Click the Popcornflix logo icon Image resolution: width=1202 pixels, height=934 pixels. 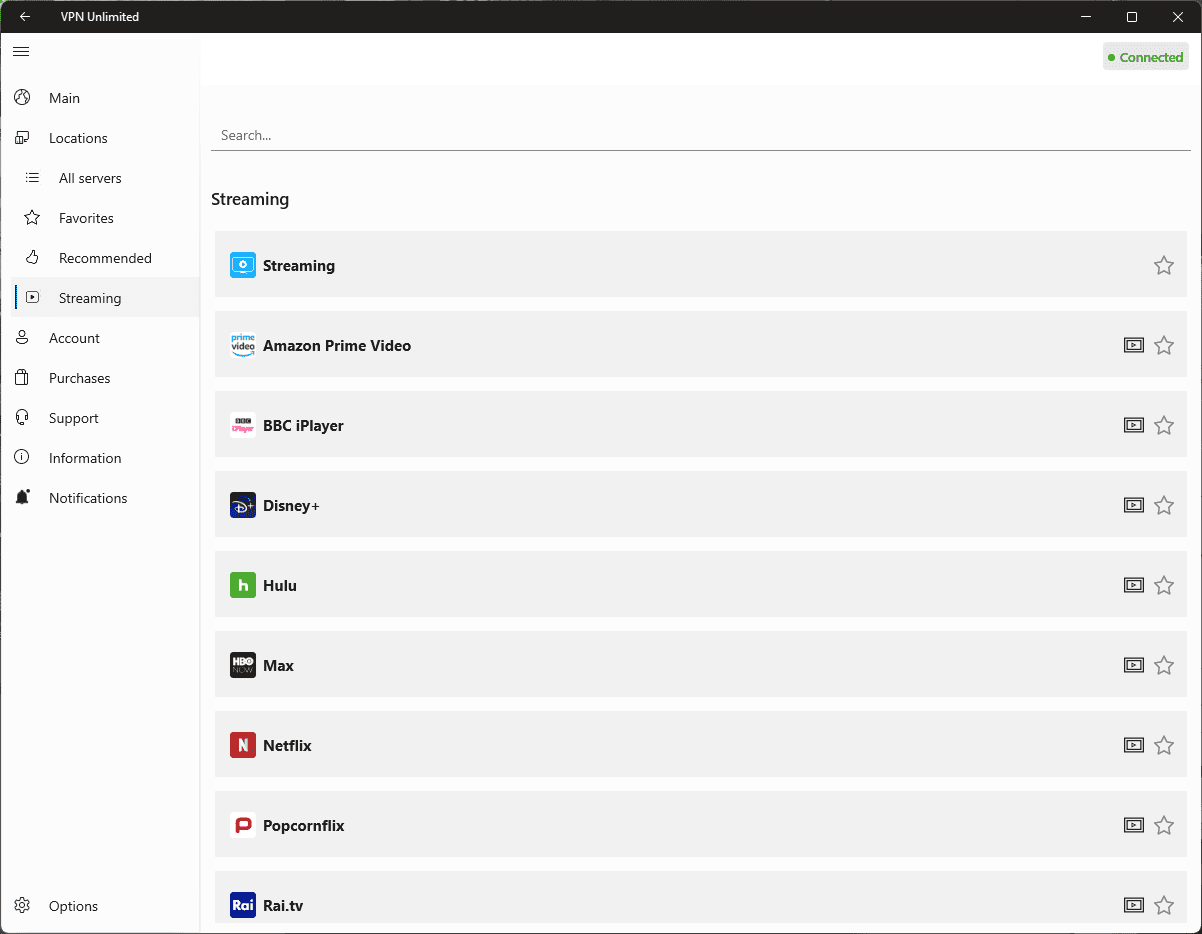click(243, 825)
